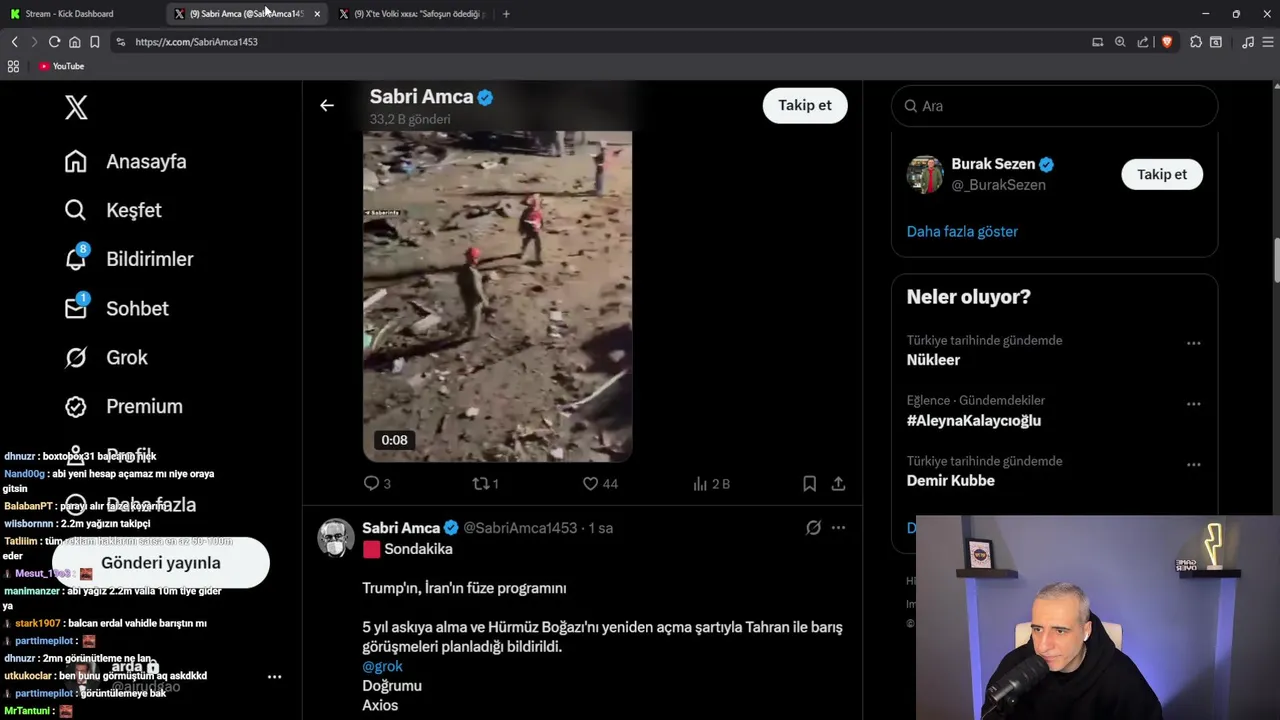
Task: Bookmark the video post
Action: tap(809, 483)
